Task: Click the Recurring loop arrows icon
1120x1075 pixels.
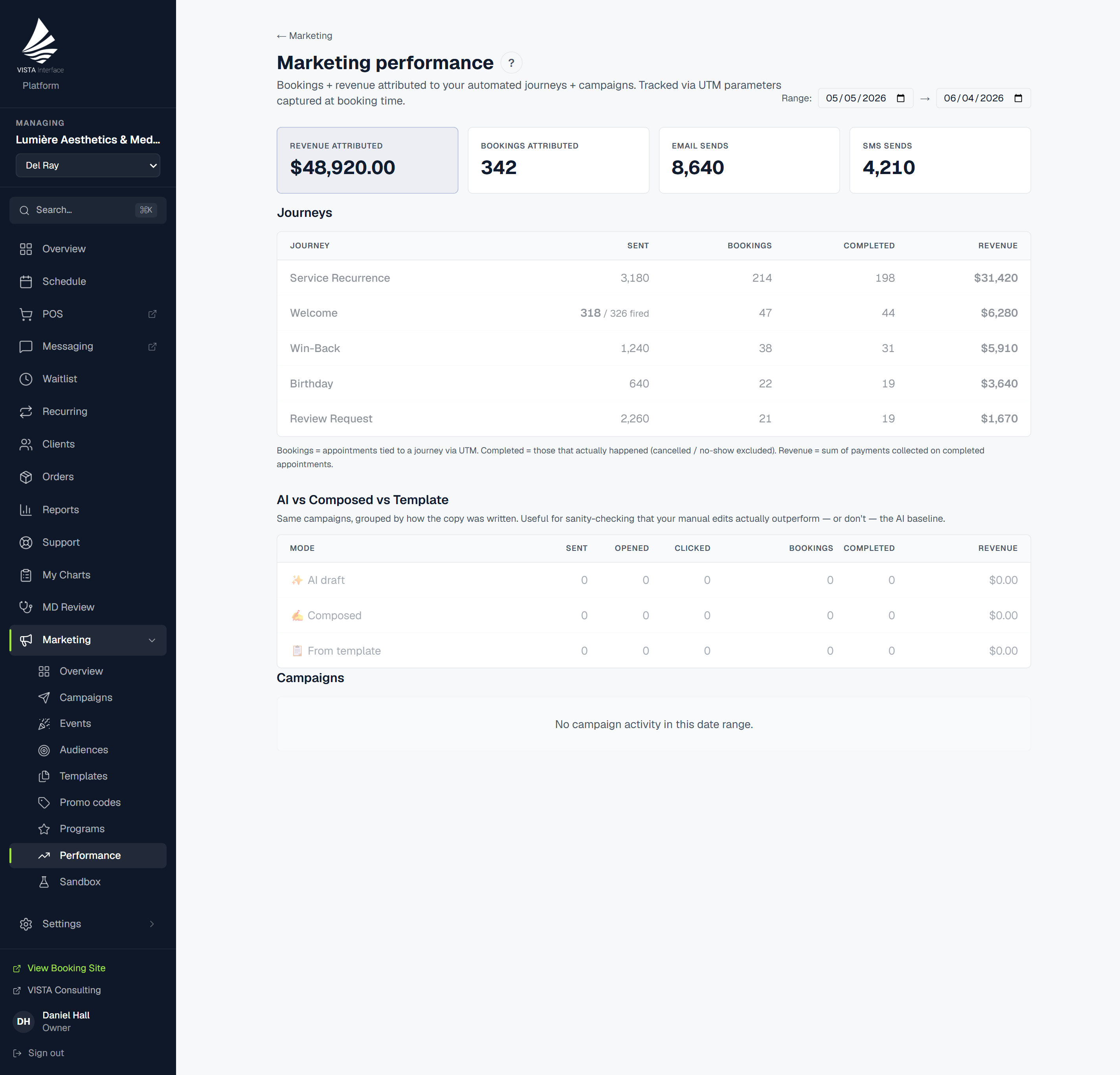Action: 26,412
